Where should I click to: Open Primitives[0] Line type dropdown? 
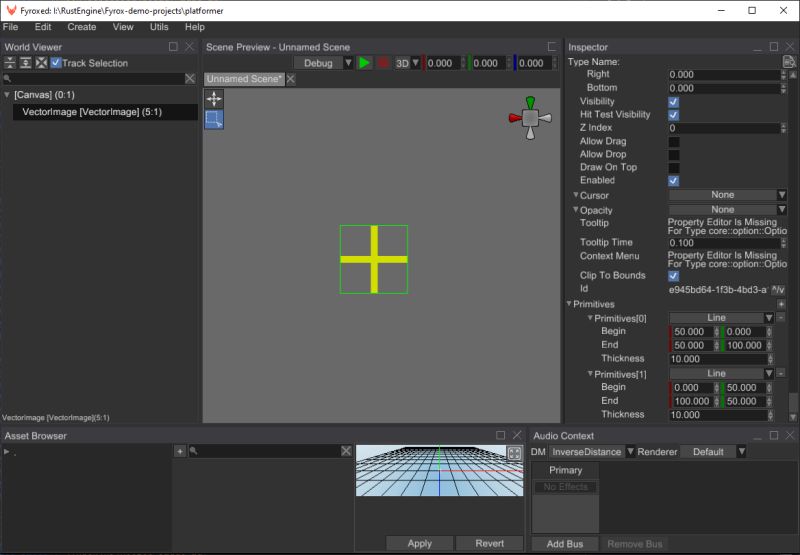tap(721, 318)
